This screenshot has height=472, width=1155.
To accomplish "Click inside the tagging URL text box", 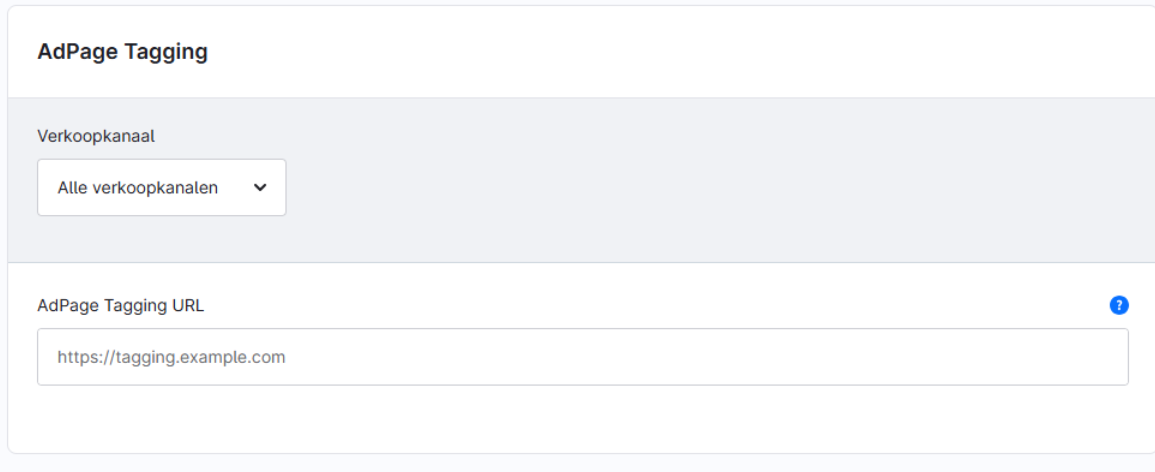I will pyautogui.click(x=582, y=357).
